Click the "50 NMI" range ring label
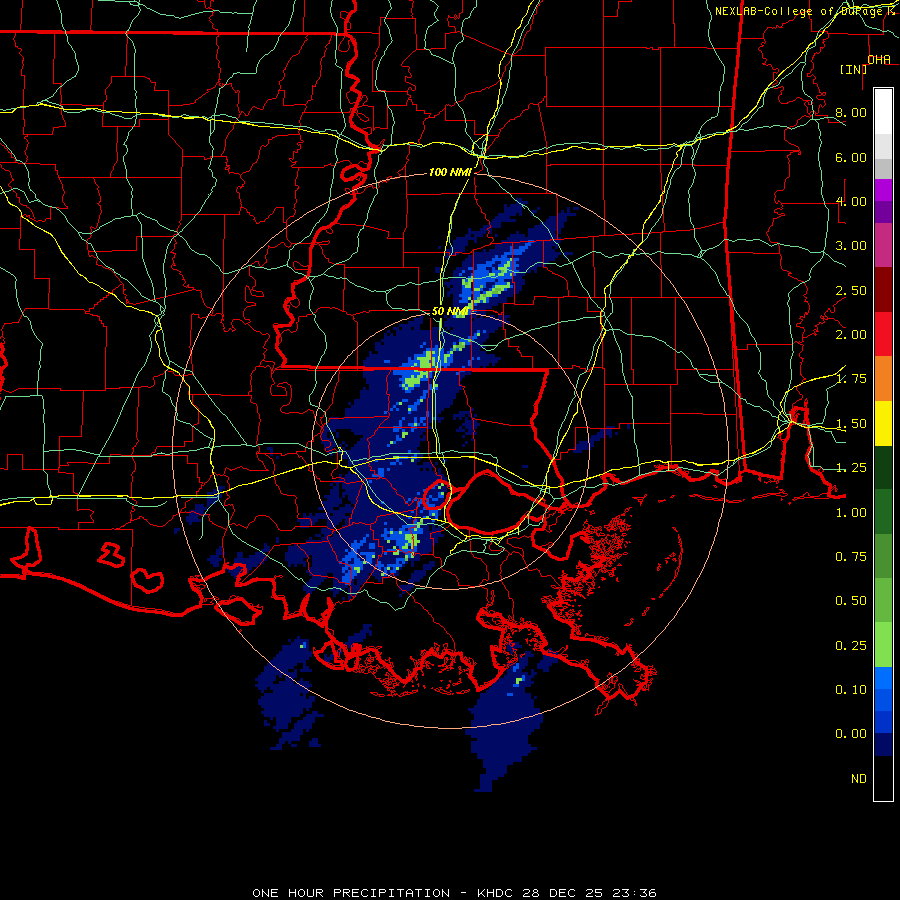 (450, 311)
